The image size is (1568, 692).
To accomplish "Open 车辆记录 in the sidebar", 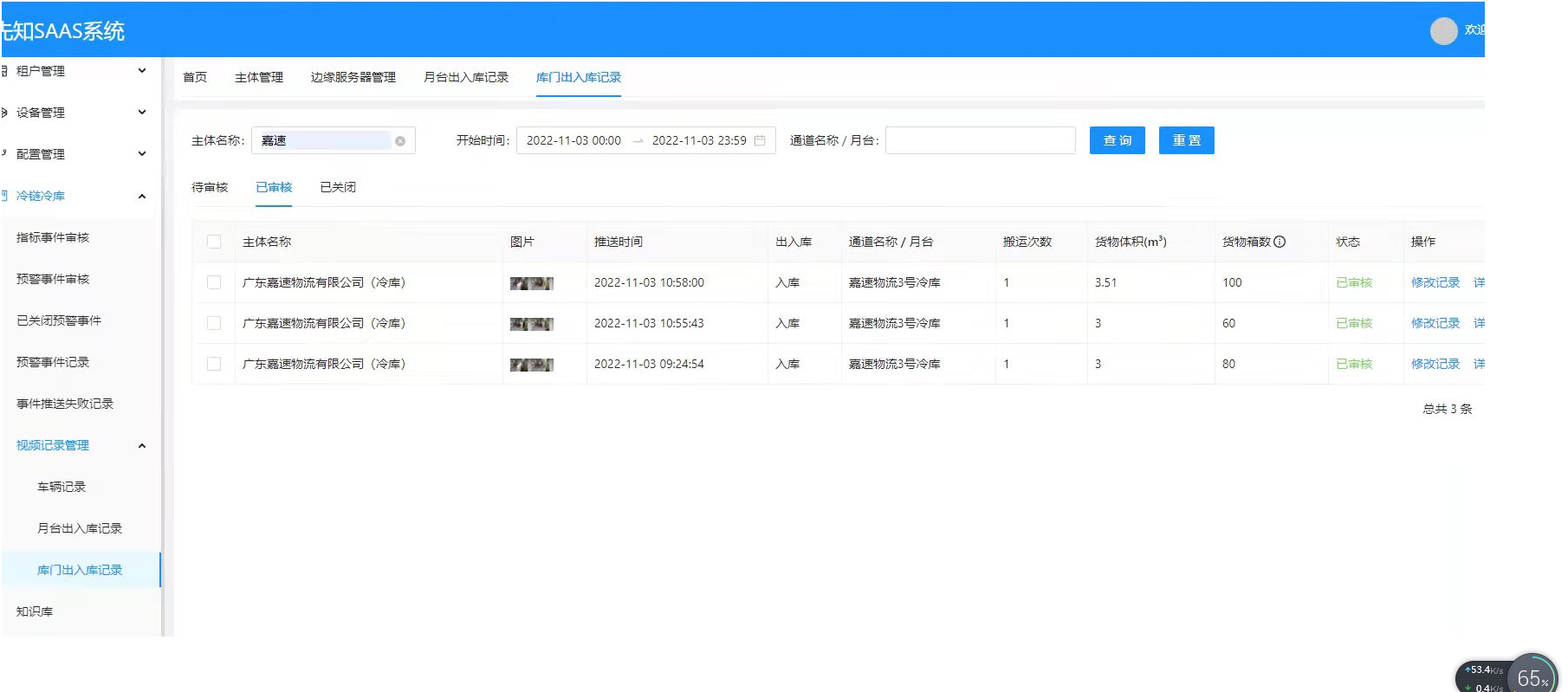I will 62,487.
